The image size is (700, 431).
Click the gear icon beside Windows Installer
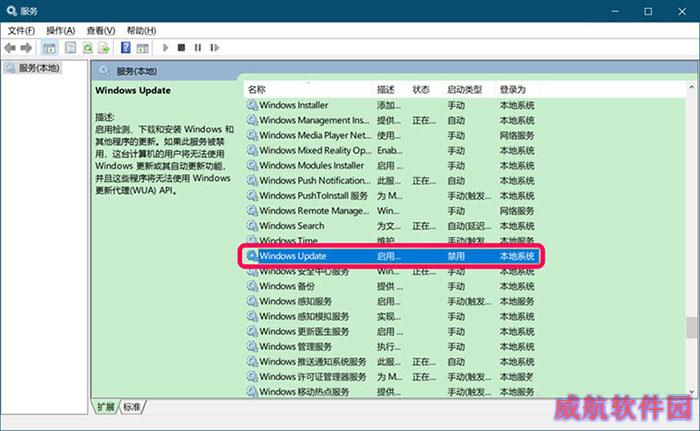[252, 105]
